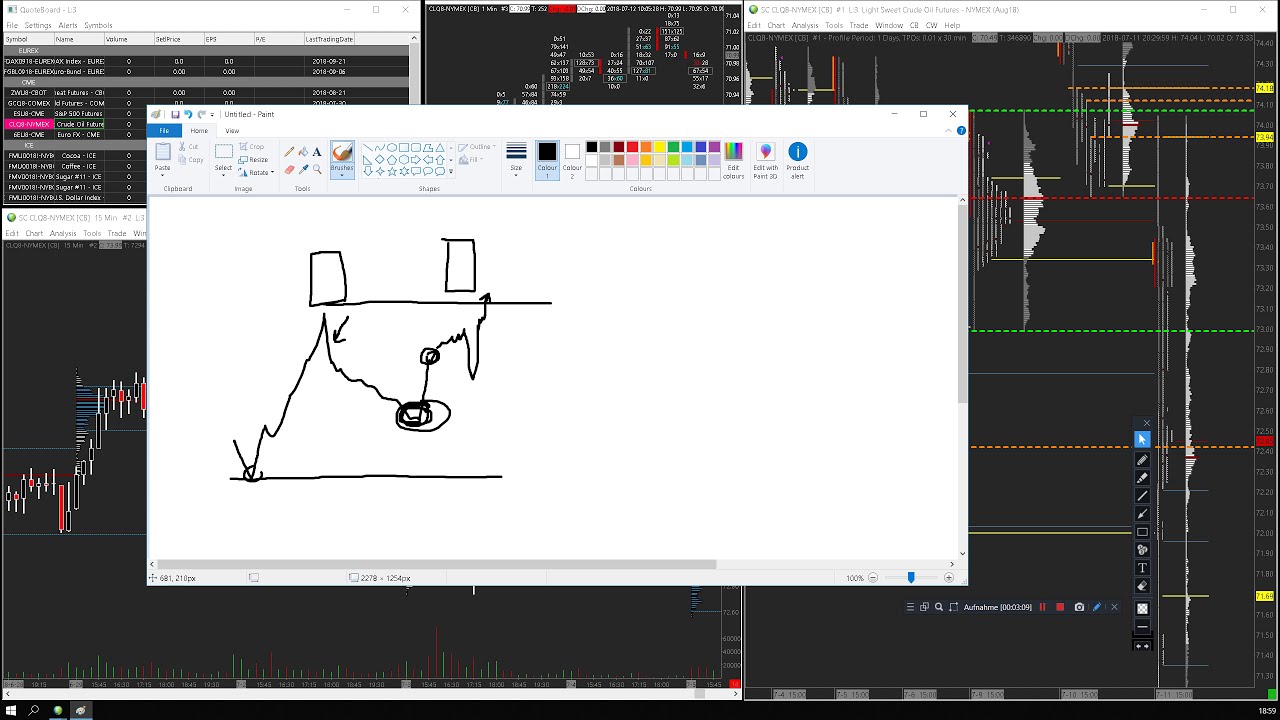Click the Paint zoom in plus button
This screenshot has width=1280, height=720.
point(948,578)
